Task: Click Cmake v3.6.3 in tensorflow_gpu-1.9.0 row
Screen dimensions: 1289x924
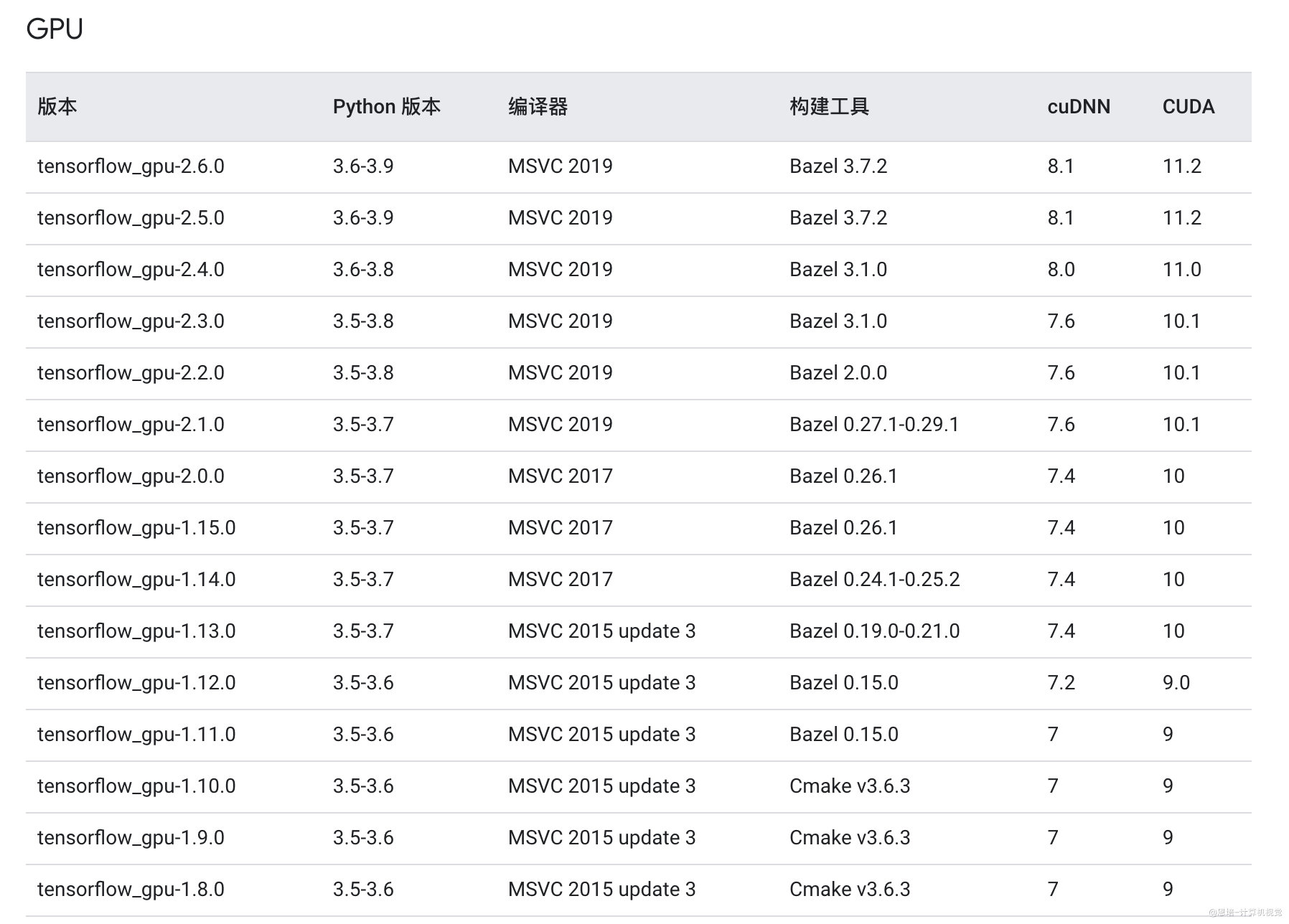Action: [x=850, y=838]
